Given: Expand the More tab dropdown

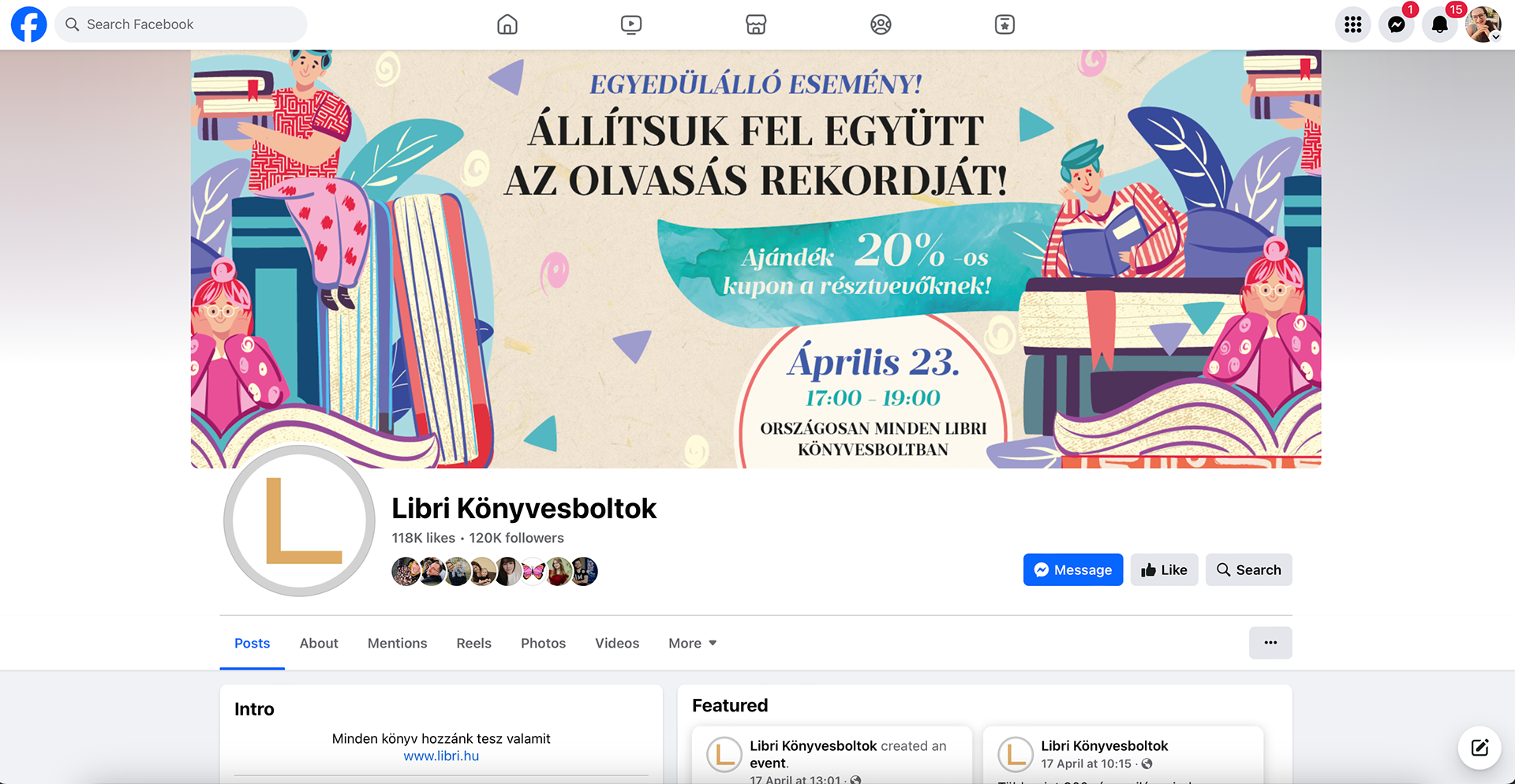Looking at the screenshot, I should pos(693,643).
